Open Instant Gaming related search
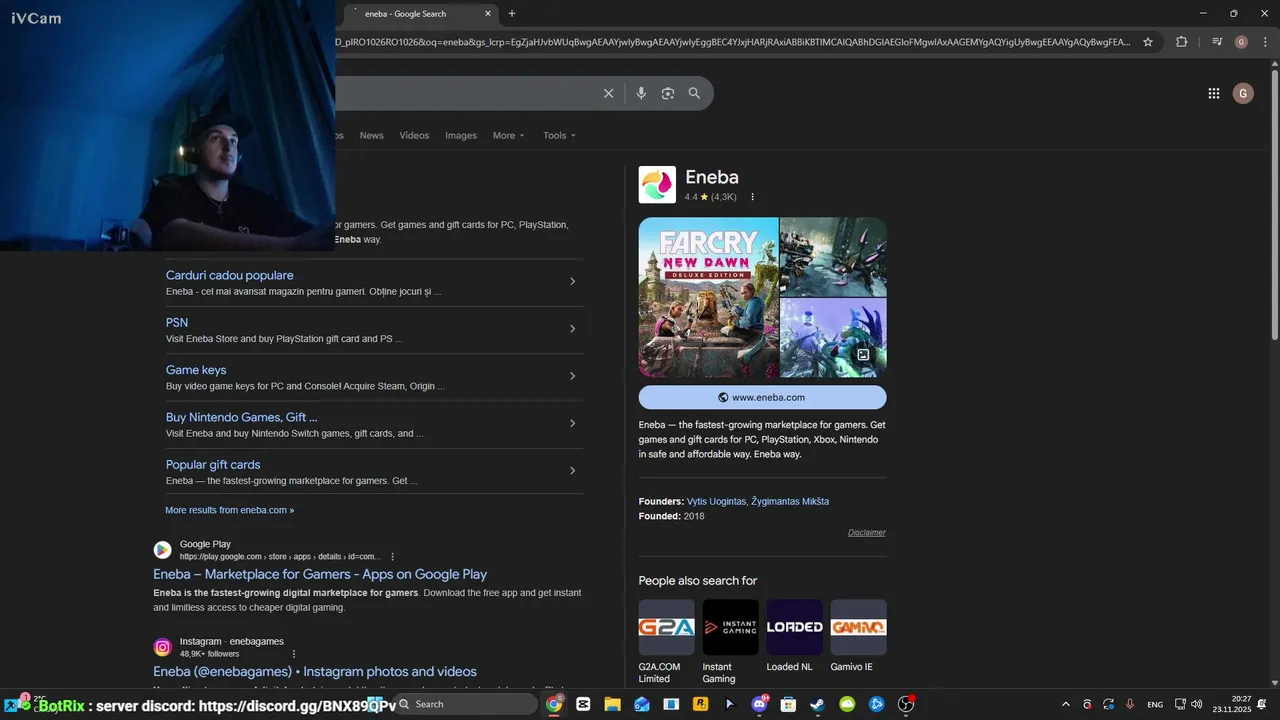The image size is (1280, 720). click(x=730, y=641)
